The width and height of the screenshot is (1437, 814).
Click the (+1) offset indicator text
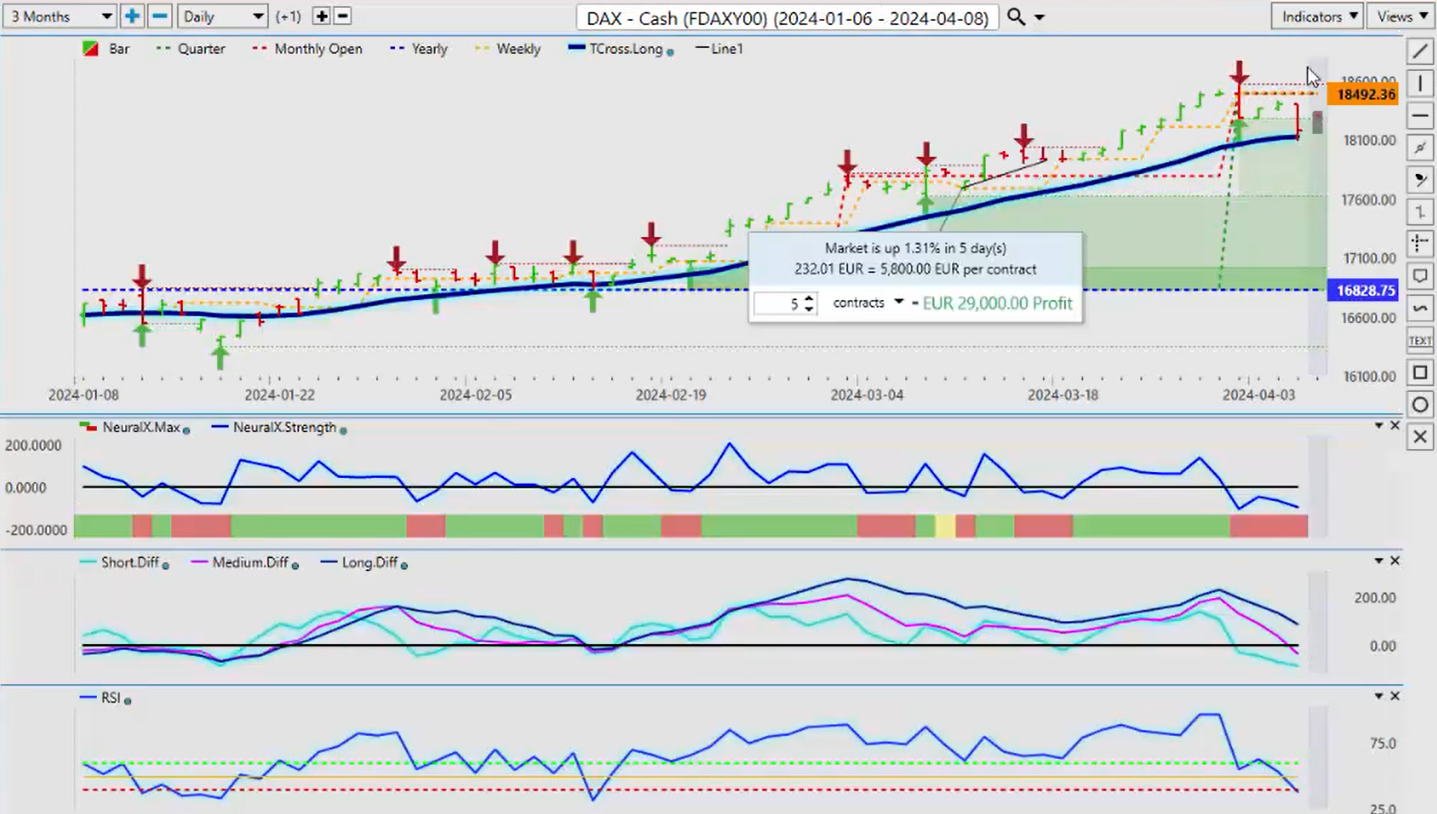point(290,17)
